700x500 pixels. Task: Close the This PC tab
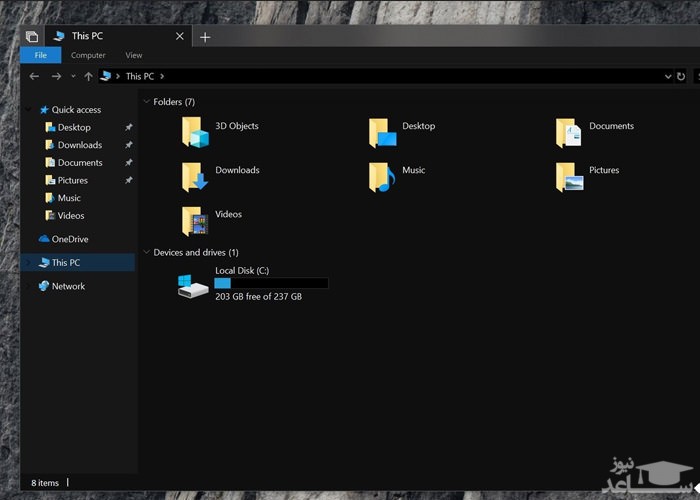pos(180,37)
